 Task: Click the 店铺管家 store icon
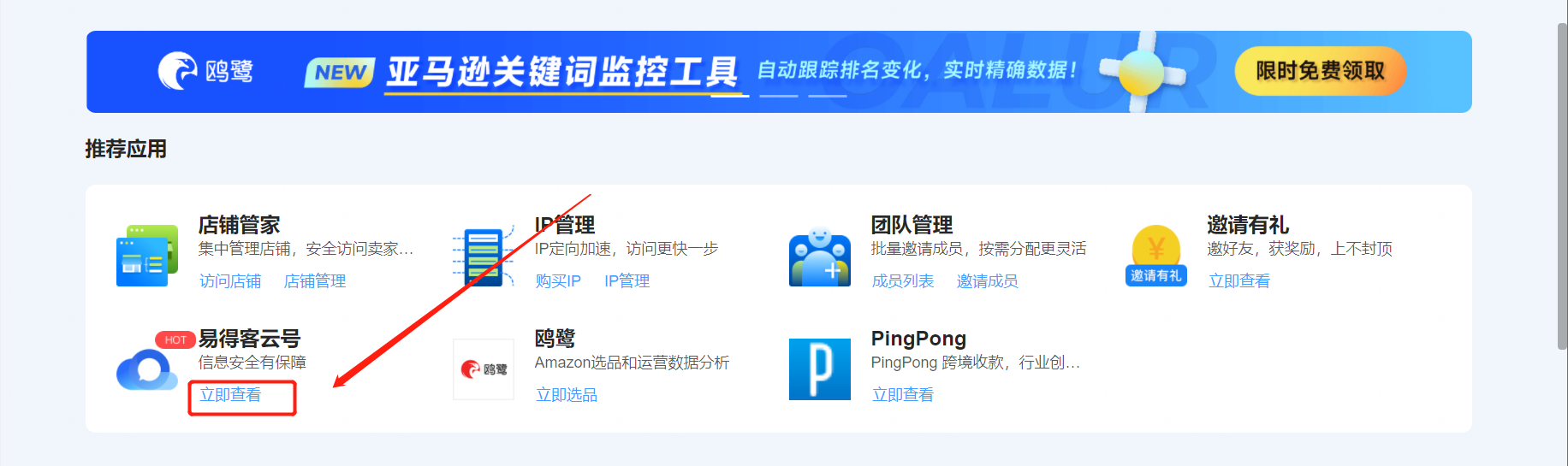pyautogui.click(x=146, y=255)
